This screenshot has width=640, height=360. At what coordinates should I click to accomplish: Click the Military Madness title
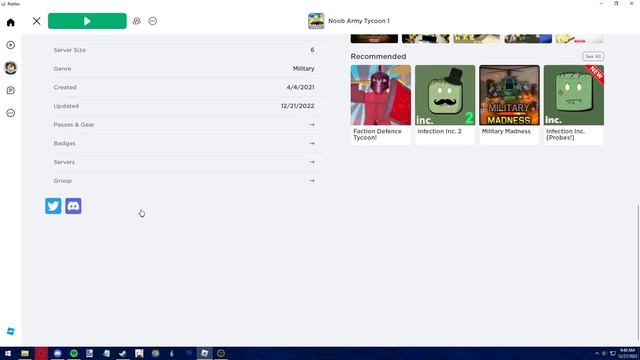pyautogui.click(x=506, y=131)
